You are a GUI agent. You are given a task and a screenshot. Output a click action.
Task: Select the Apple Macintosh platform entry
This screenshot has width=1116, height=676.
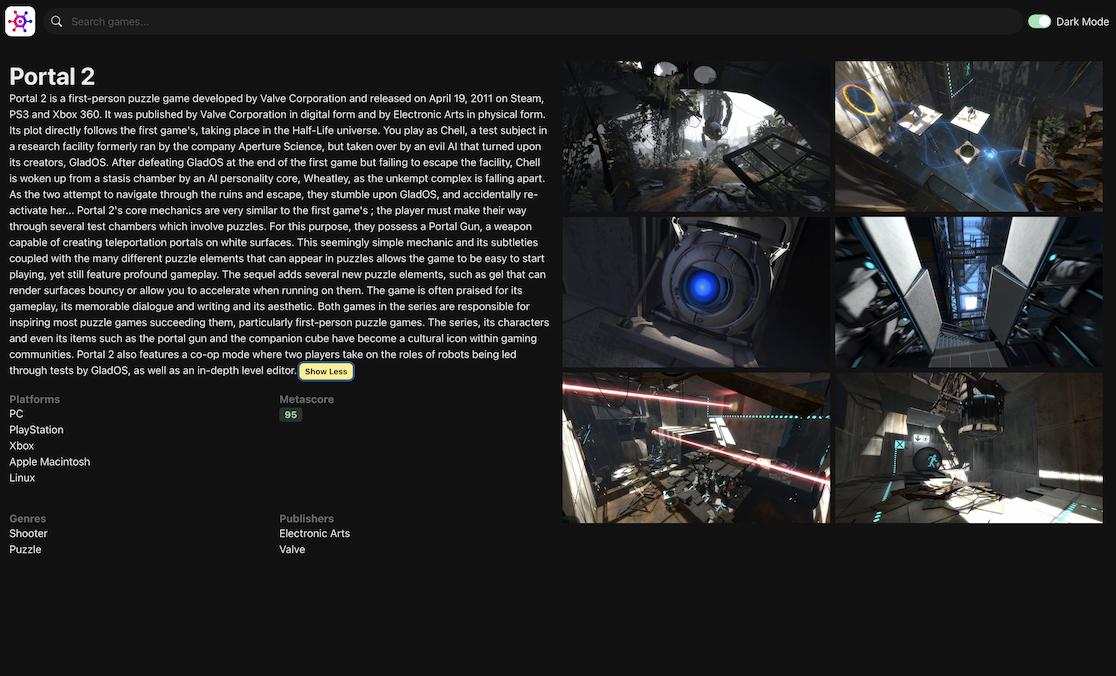(x=50, y=462)
